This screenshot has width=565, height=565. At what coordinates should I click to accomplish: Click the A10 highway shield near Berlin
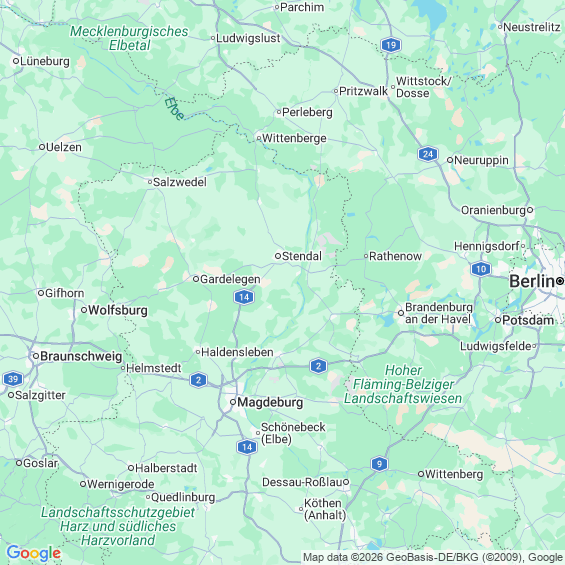click(481, 269)
